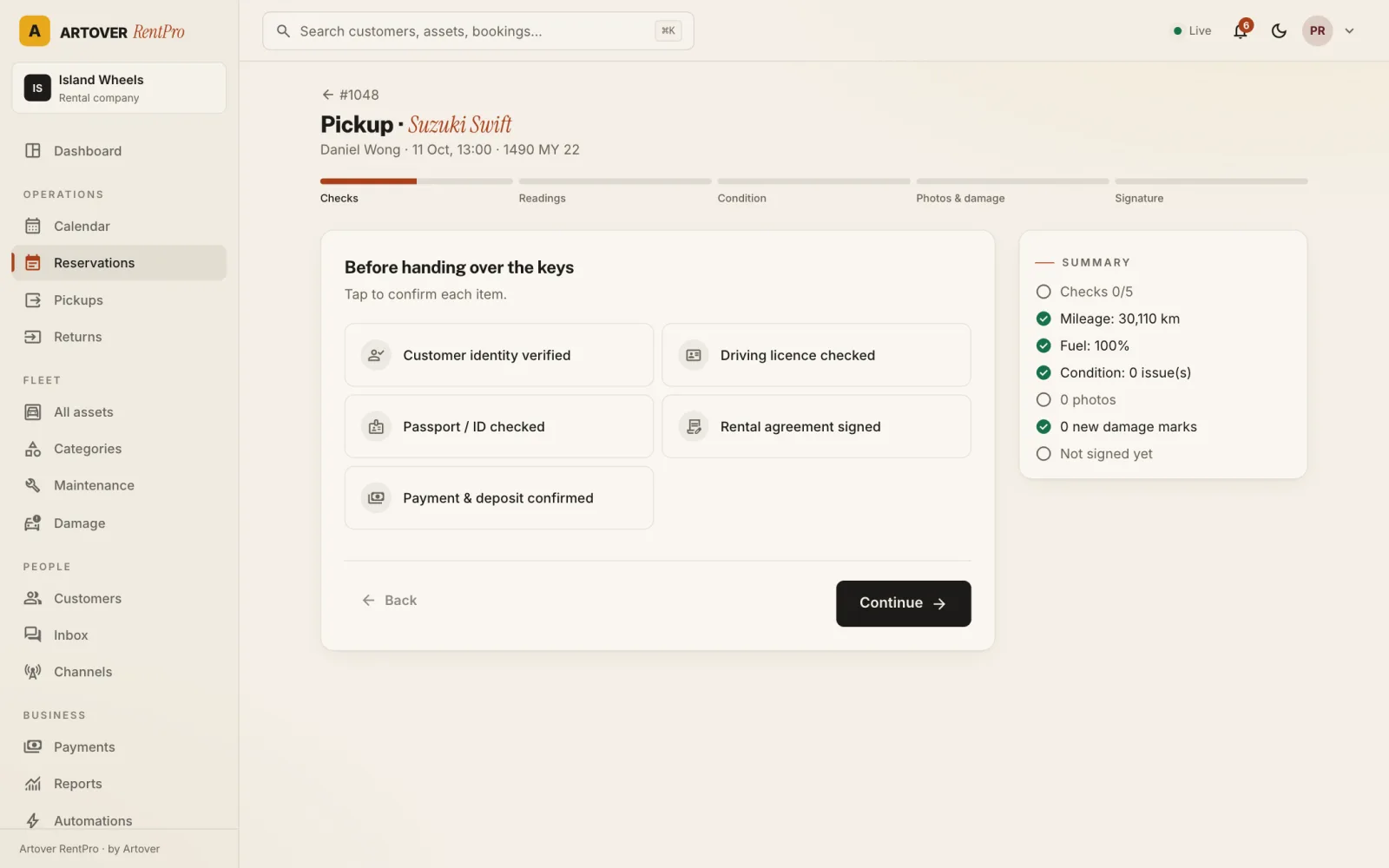Open All assets list

click(x=119, y=412)
